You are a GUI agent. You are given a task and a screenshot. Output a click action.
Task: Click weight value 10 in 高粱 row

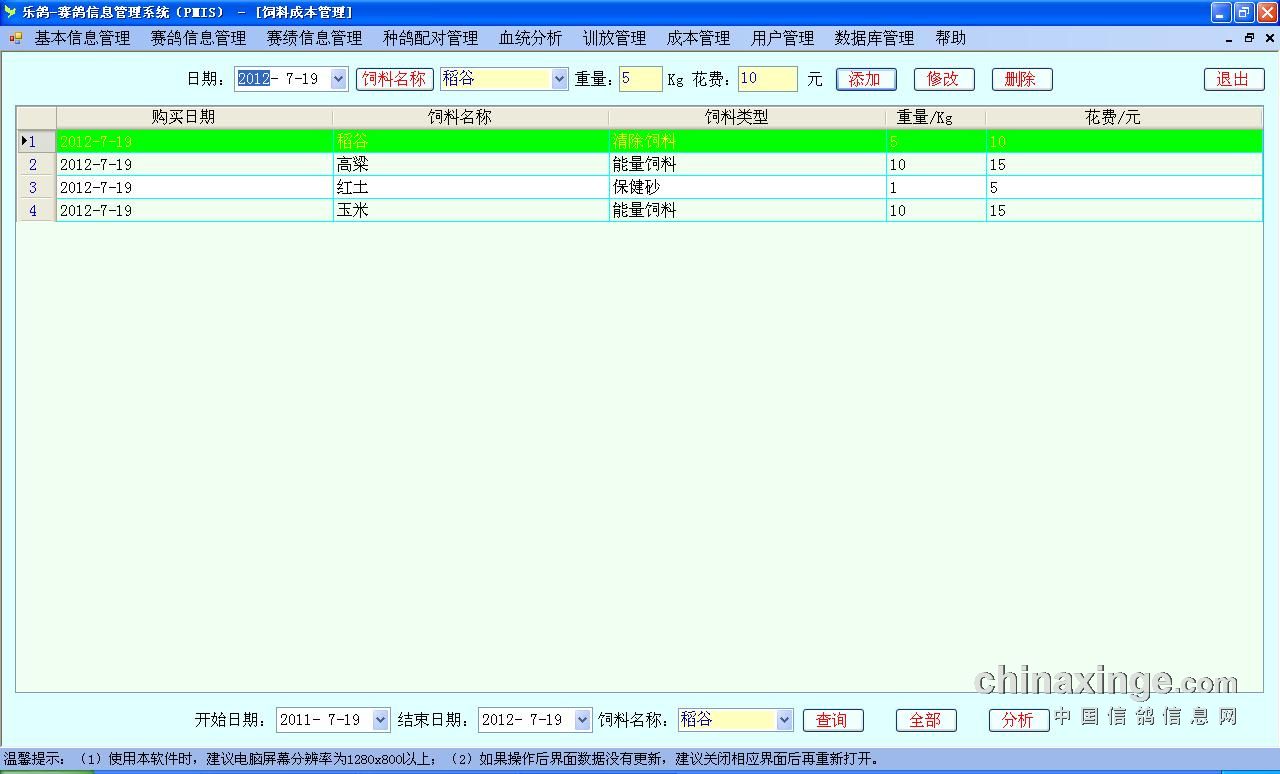[935, 164]
